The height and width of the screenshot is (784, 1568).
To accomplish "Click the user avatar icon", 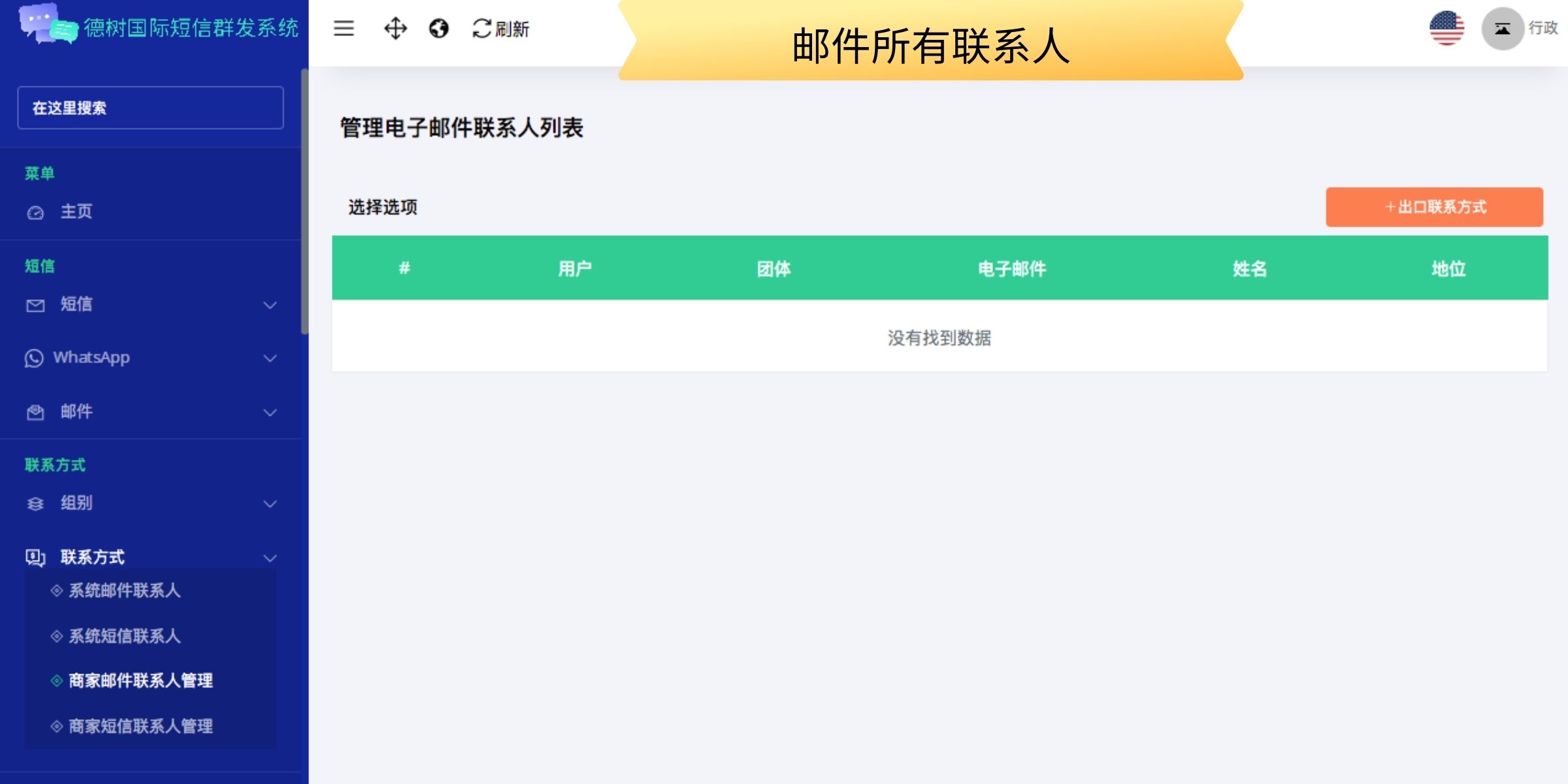I will pyautogui.click(x=1502, y=29).
